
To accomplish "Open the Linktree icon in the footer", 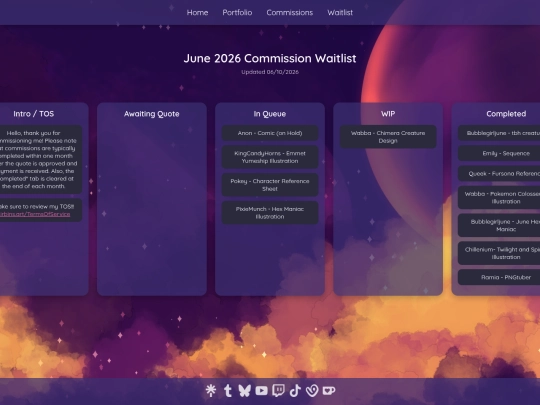I will point(211,390).
